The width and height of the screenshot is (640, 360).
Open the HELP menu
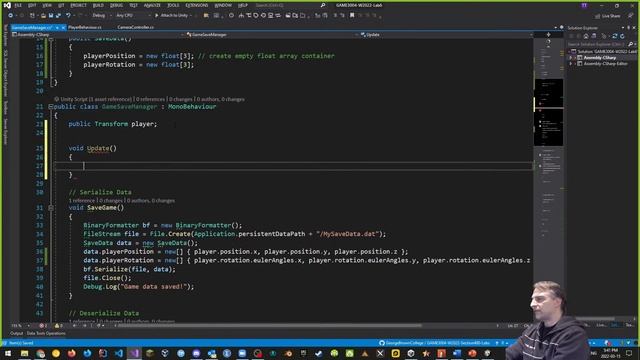click(243, 5)
